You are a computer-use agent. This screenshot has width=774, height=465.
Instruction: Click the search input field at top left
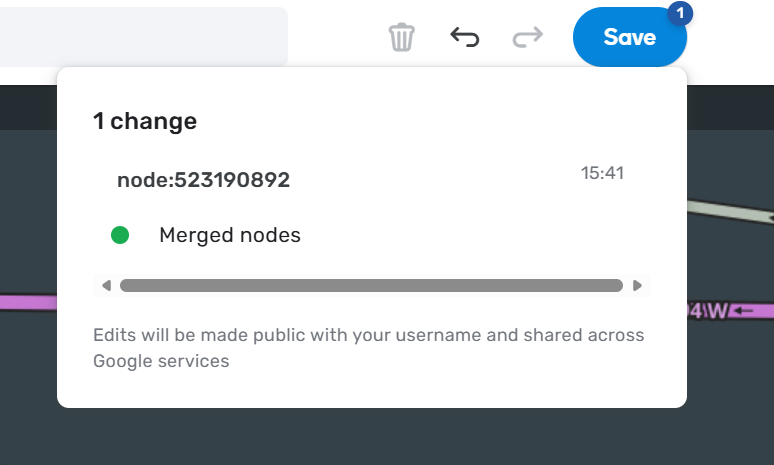tap(140, 37)
